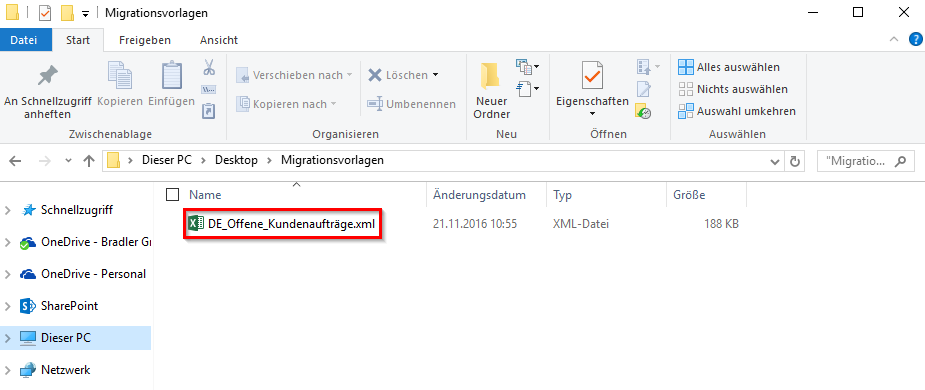Select OneDrive - Bradler in the navigation pane

pos(96,242)
